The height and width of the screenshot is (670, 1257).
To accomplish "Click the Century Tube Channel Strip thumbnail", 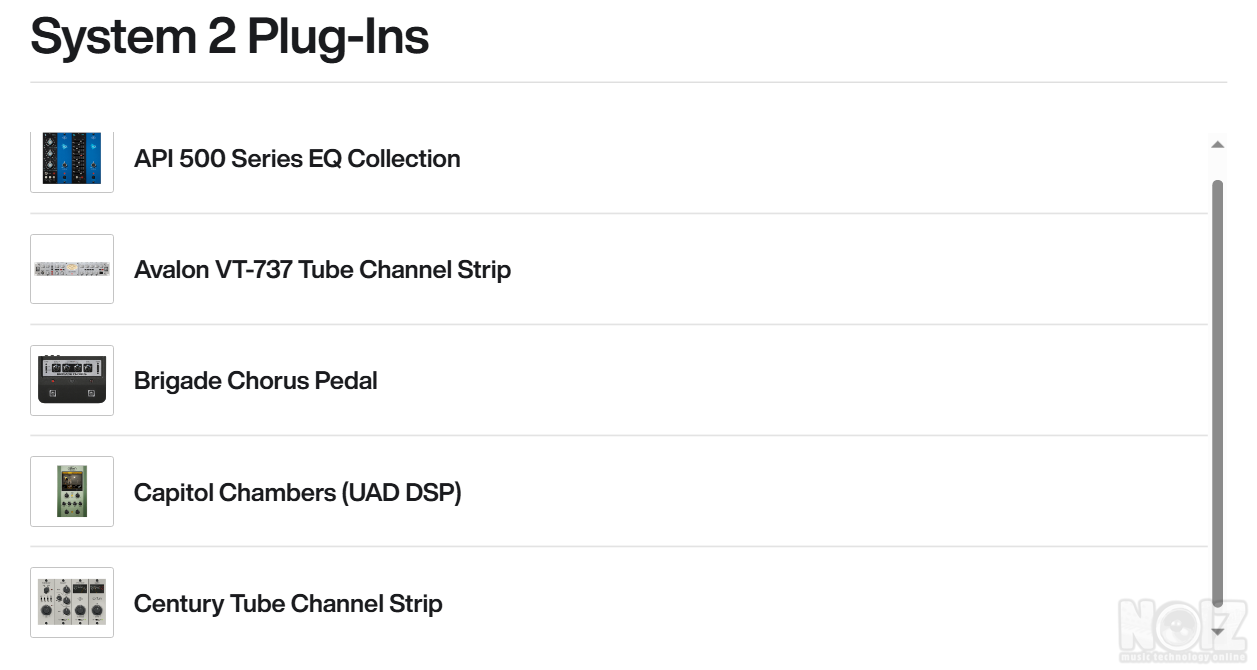I will tap(72, 602).
